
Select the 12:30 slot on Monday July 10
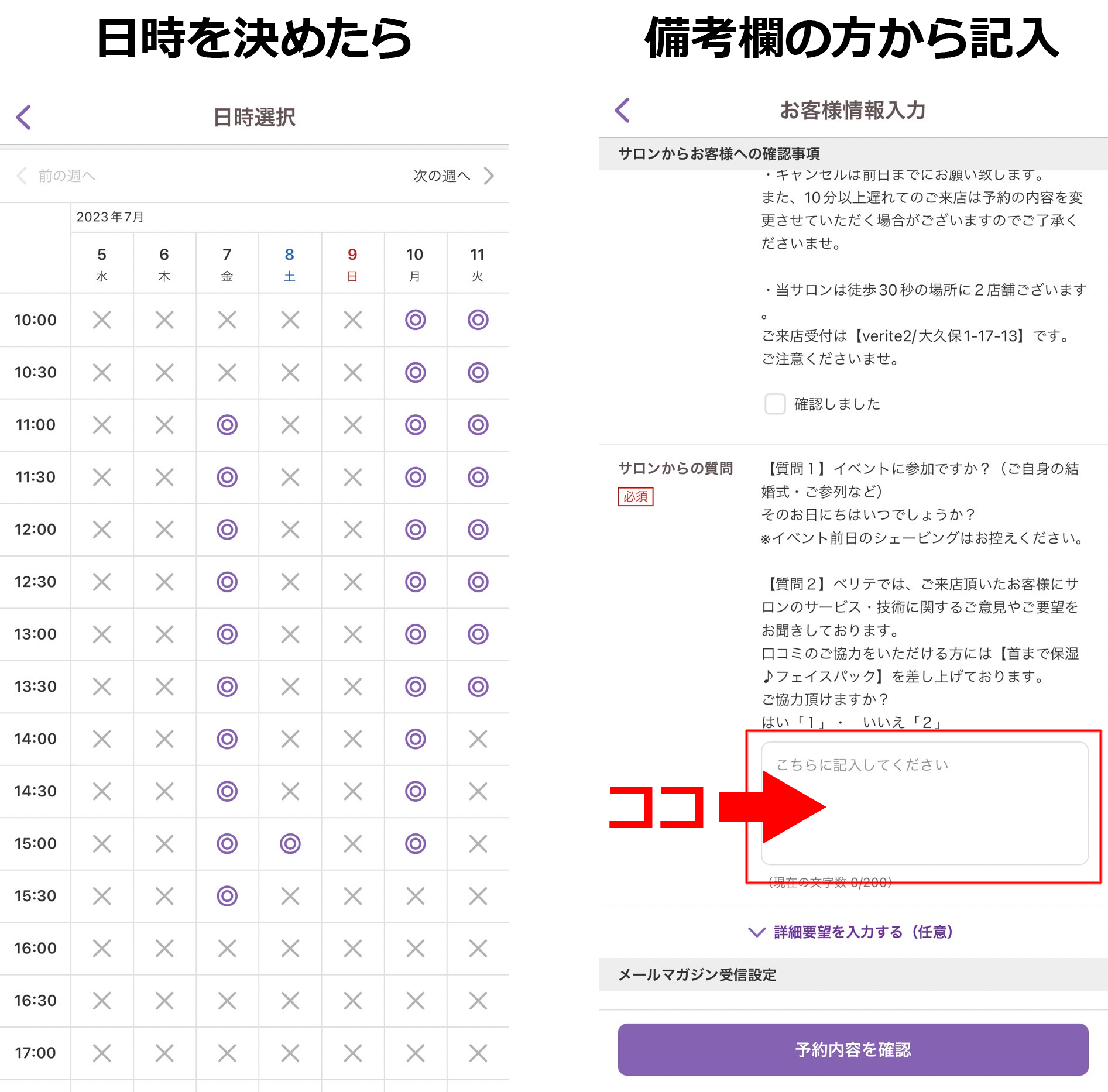(x=415, y=581)
